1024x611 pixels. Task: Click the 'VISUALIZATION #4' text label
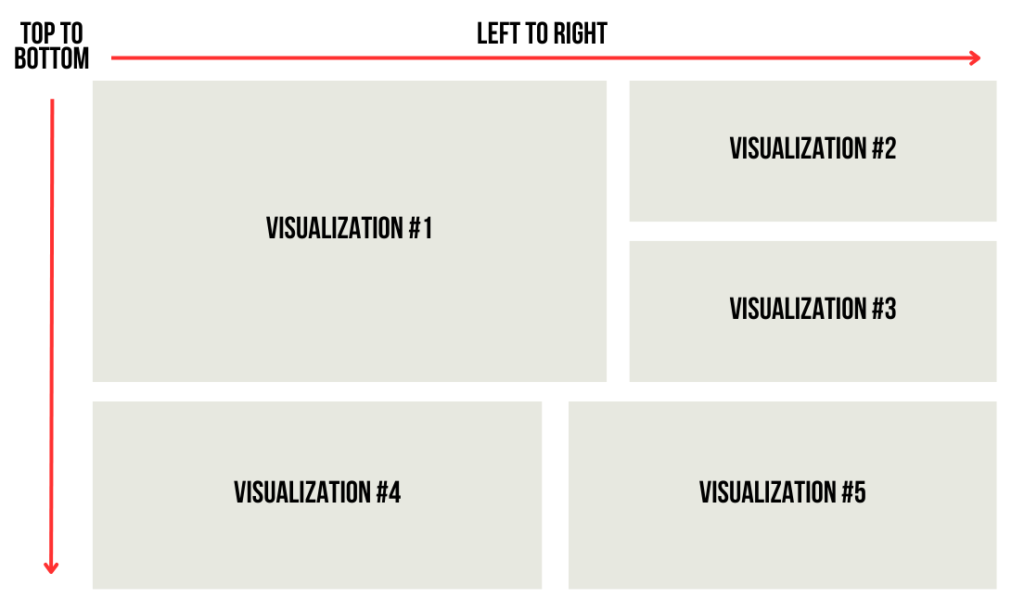pyautogui.click(x=317, y=493)
